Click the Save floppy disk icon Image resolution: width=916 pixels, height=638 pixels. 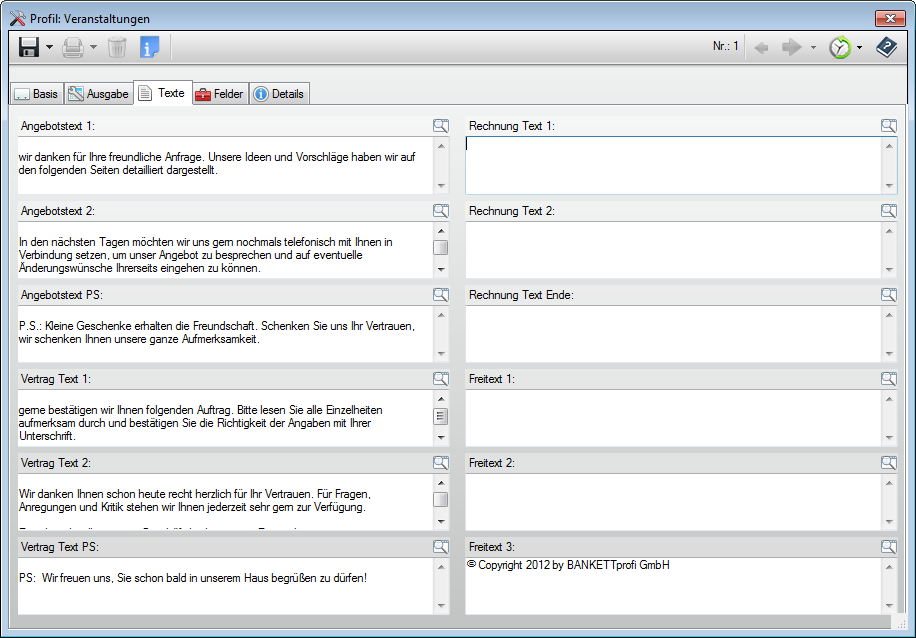29,47
